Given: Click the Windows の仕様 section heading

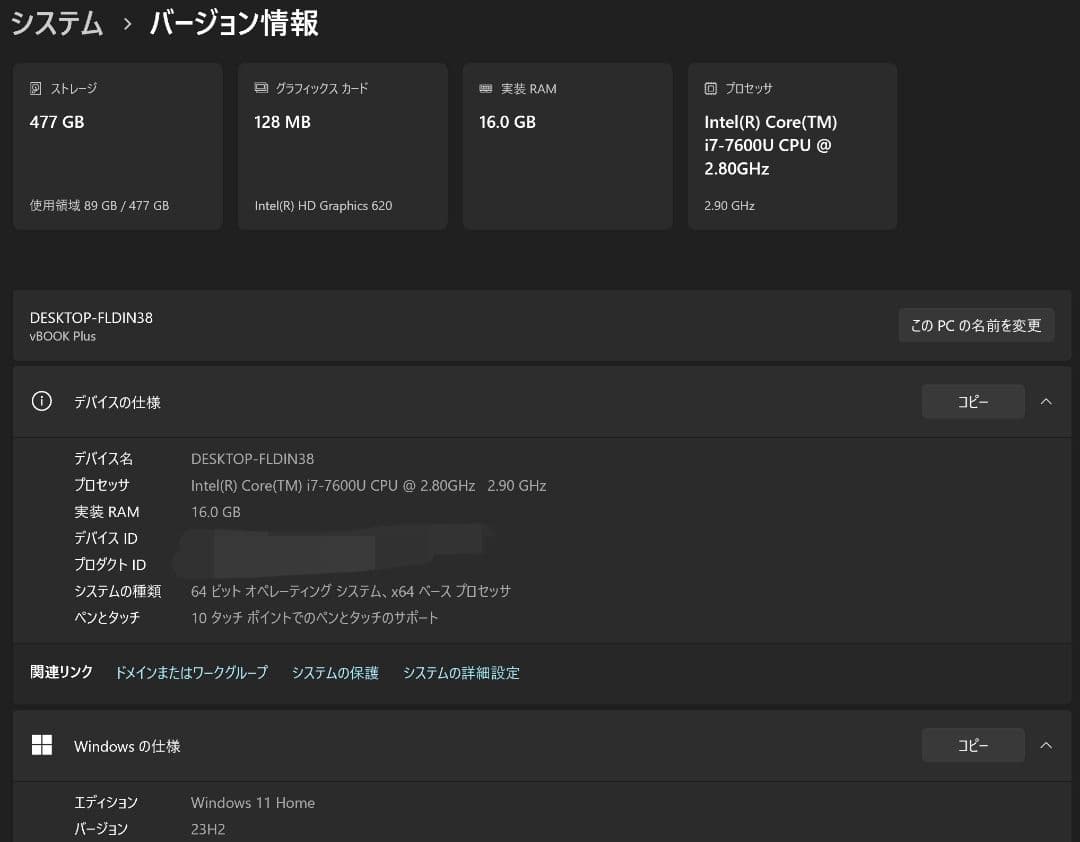Looking at the screenshot, I should [127, 746].
